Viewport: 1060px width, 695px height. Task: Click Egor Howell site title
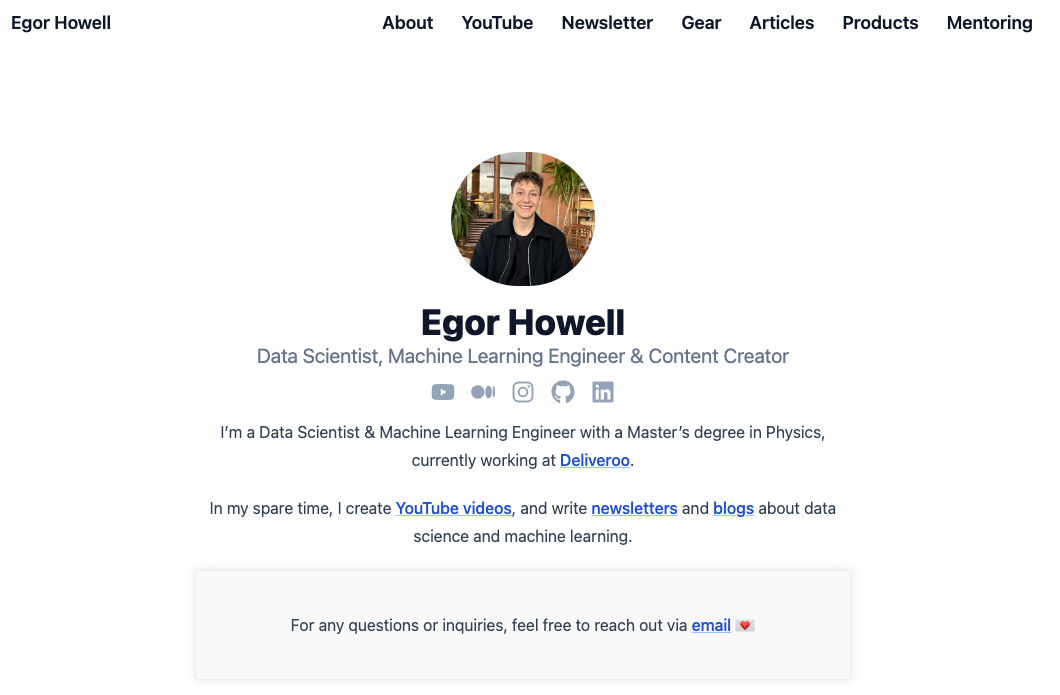pos(61,22)
